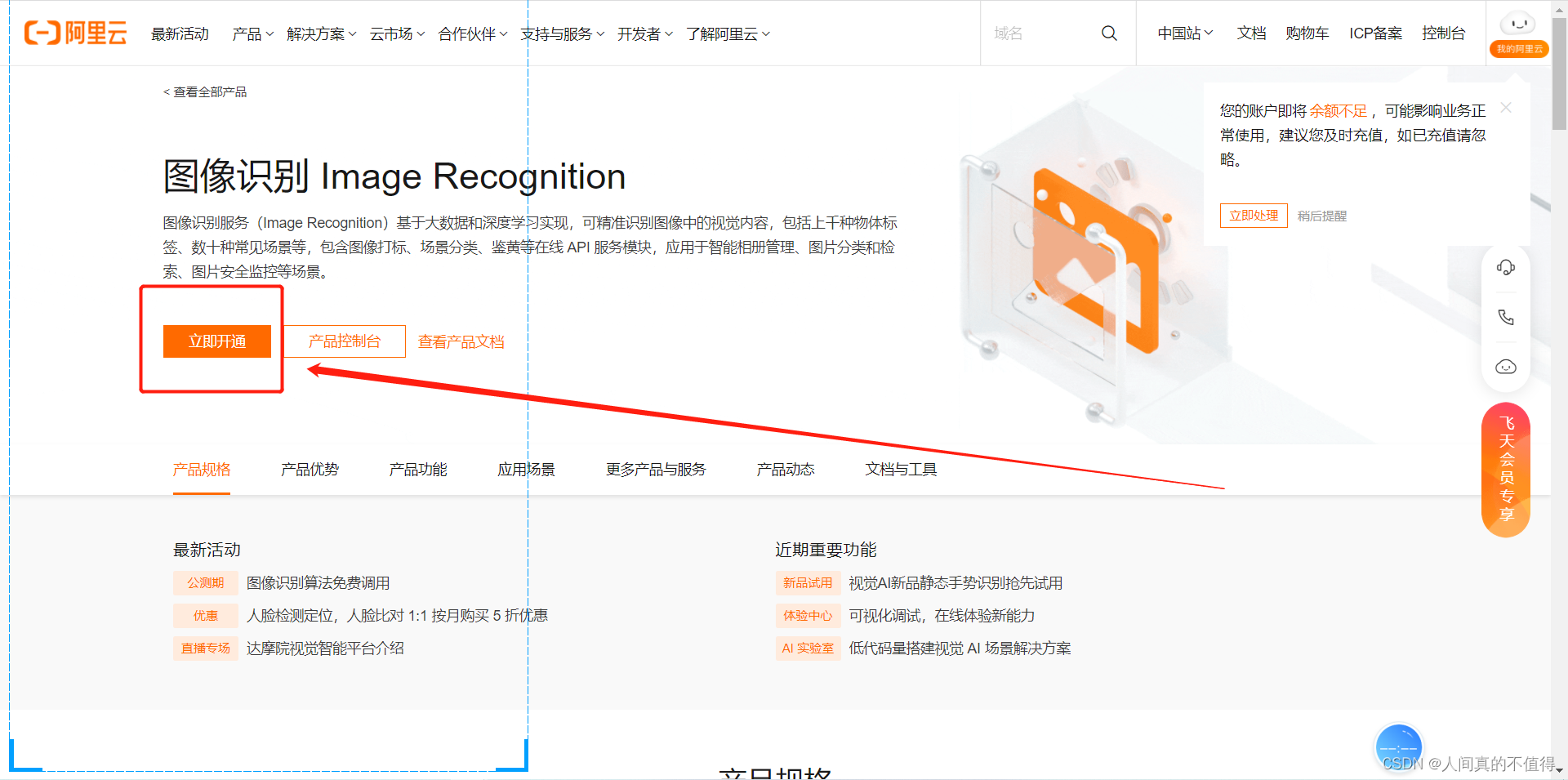1568x780 pixels.
Task: Open the 中国站 region selector
Action: 1185,33
